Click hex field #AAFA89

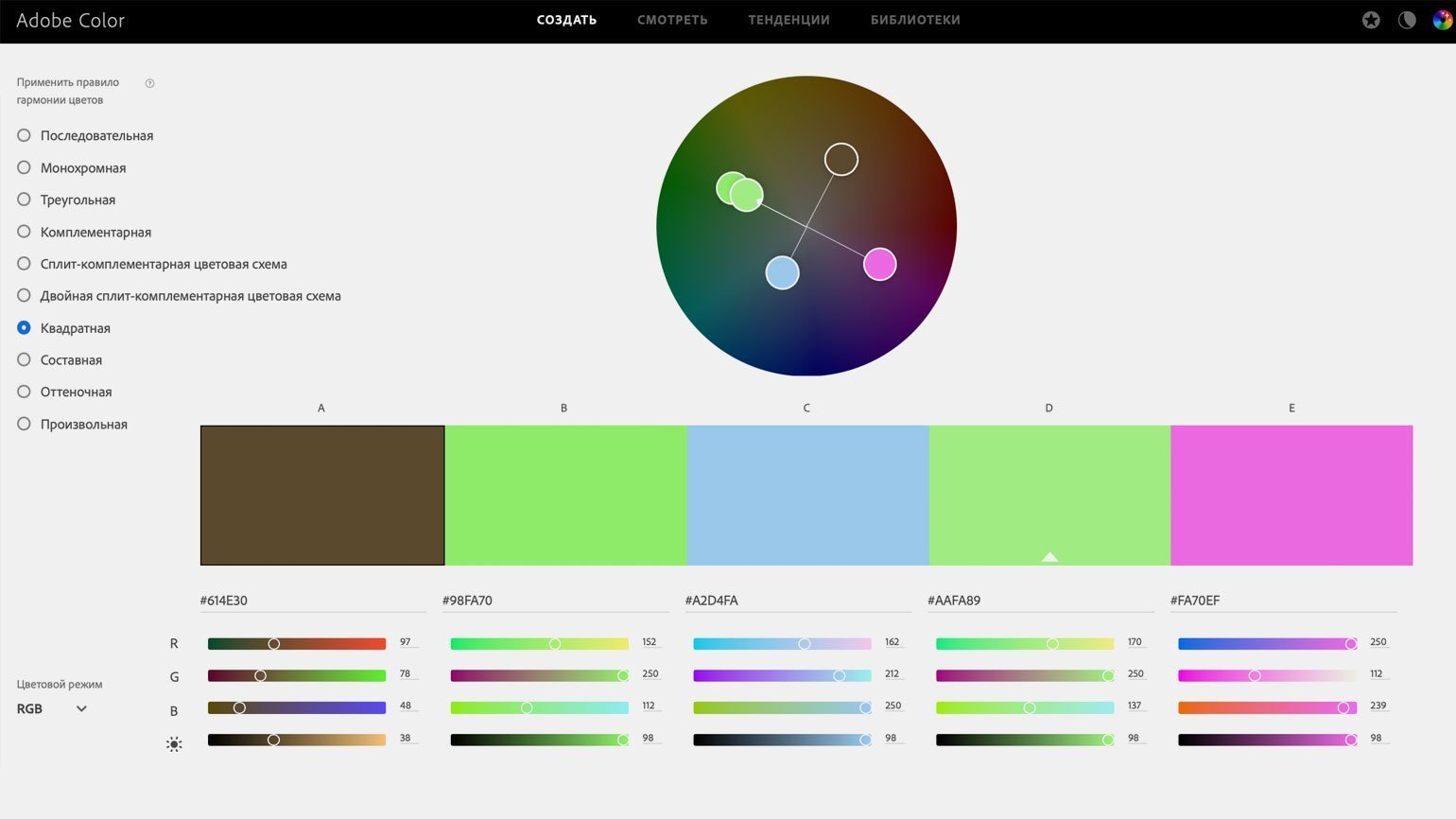tap(1040, 601)
